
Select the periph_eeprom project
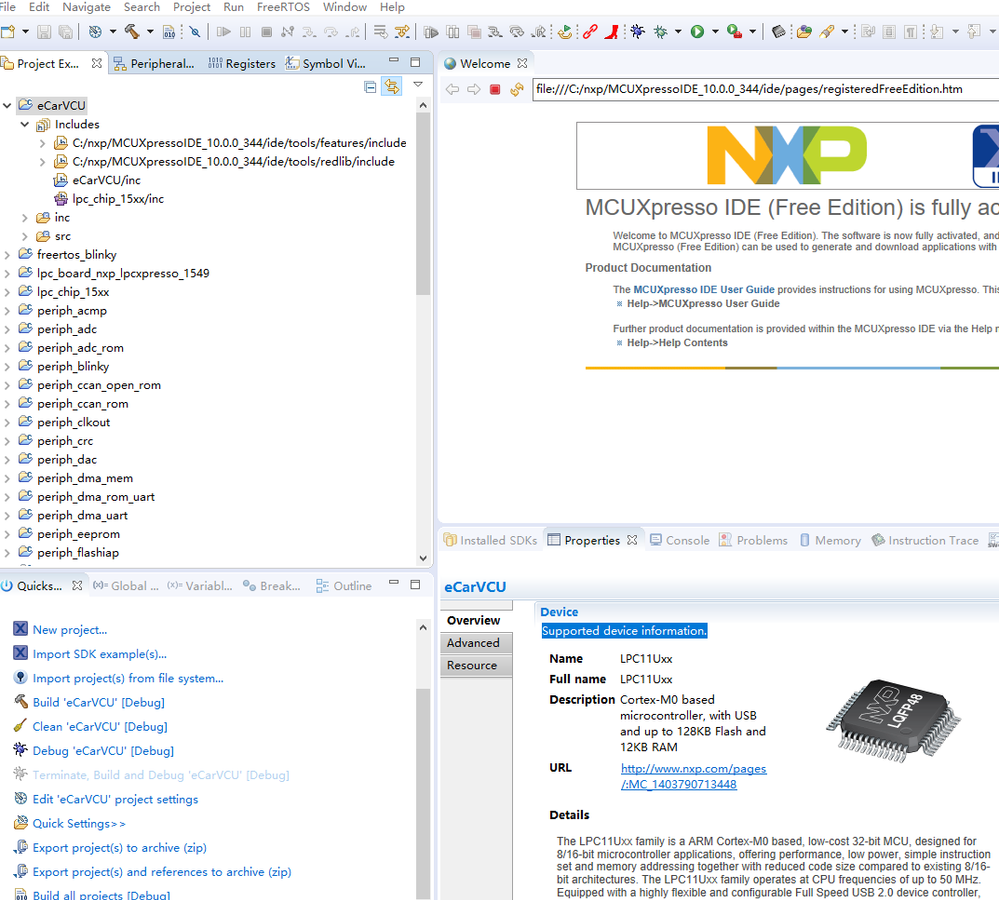tap(78, 534)
